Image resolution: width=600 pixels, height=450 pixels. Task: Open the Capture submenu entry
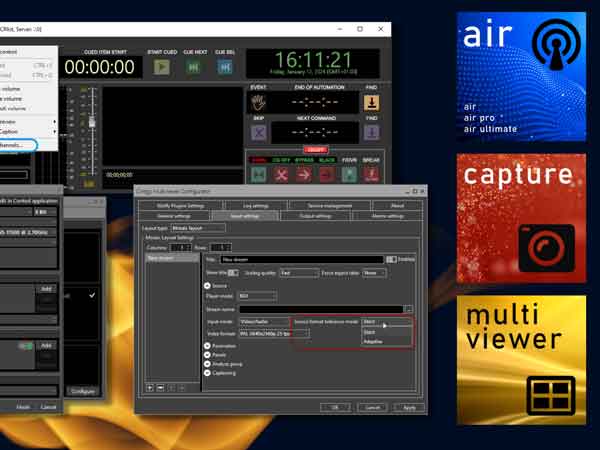point(28,132)
